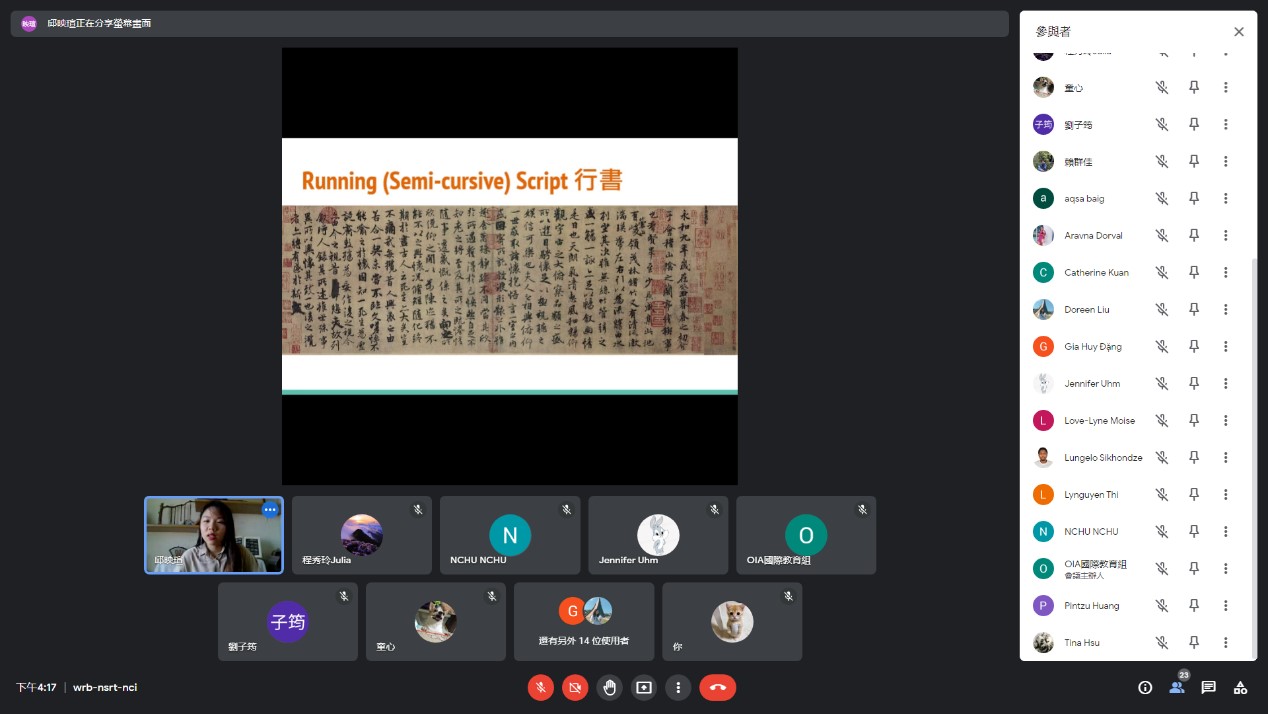Screen dimensions: 1268x714
Task: Mute Gia Huy Đặng in the participants list
Action: [x=1162, y=346]
